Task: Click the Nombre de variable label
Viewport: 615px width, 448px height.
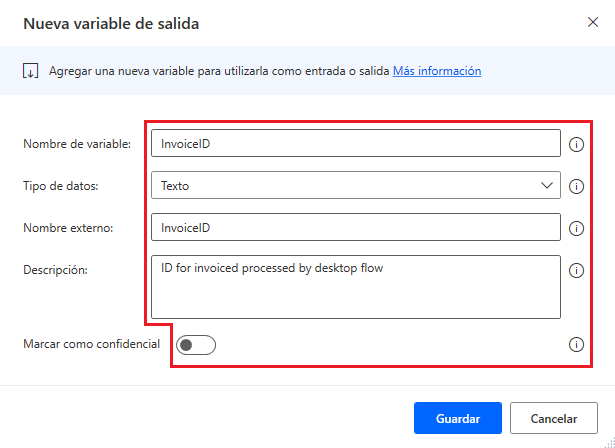Action: [x=77, y=144]
